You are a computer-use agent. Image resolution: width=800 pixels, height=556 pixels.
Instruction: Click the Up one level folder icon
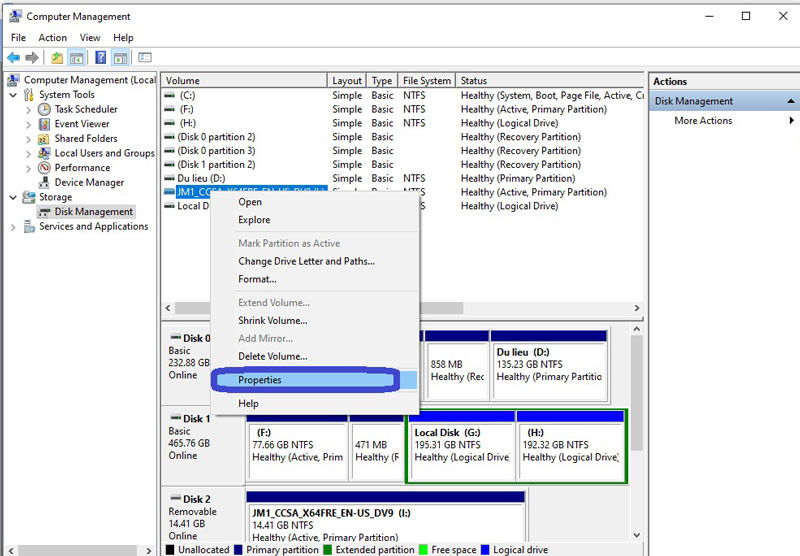[57, 58]
